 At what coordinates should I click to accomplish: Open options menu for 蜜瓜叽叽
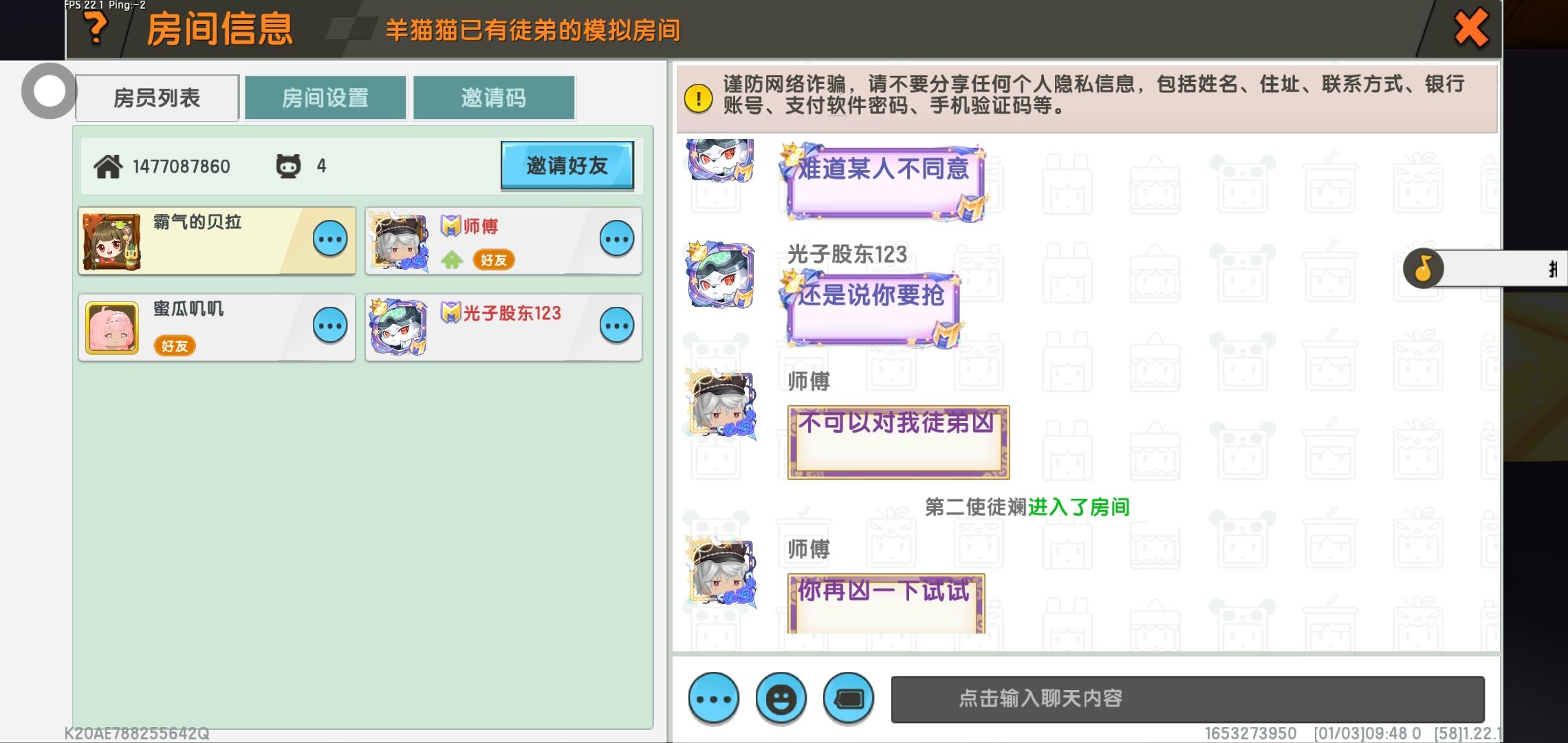pyautogui.click(x=330, y=326)
